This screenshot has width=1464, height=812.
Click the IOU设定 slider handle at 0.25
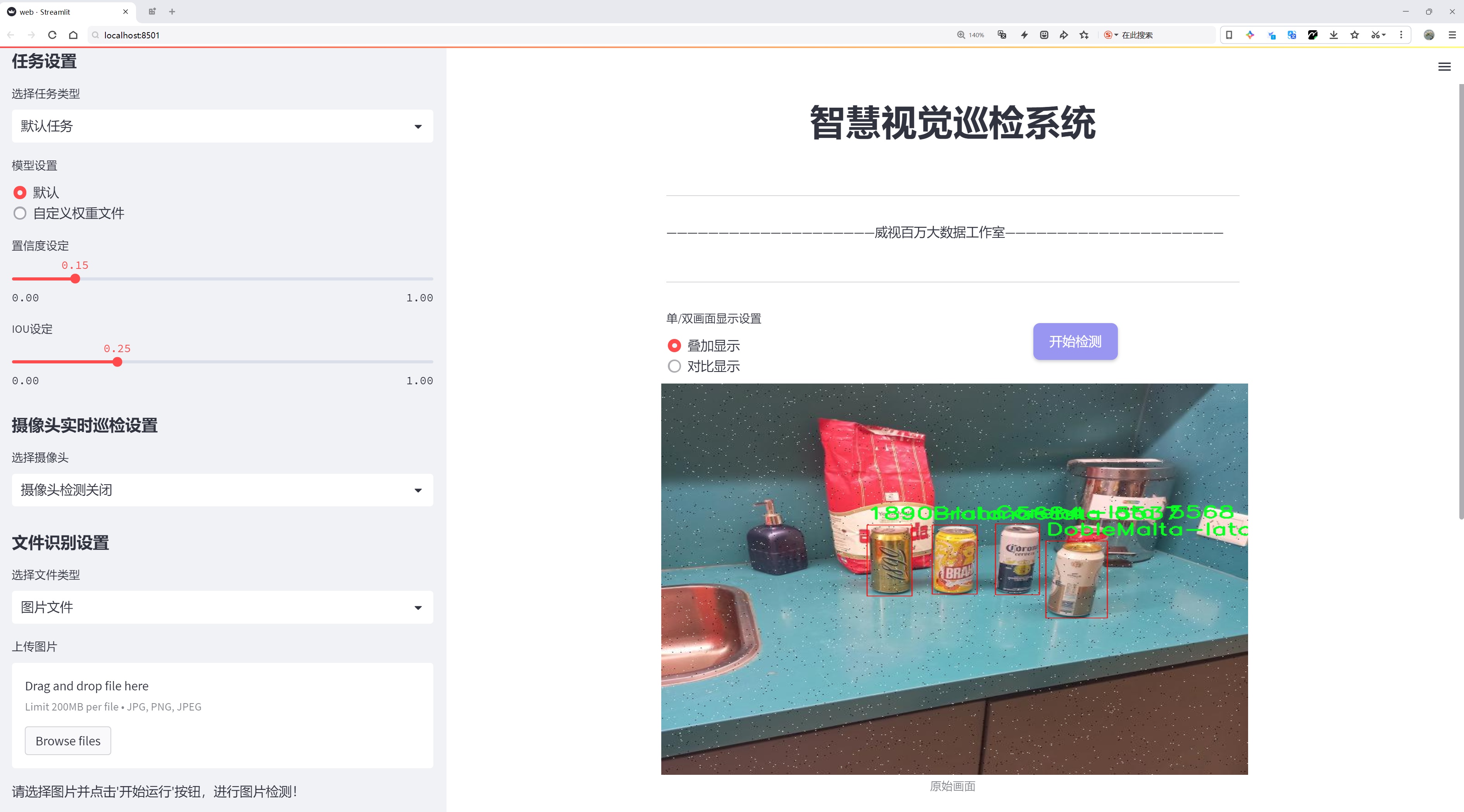[x=117, y=362]
